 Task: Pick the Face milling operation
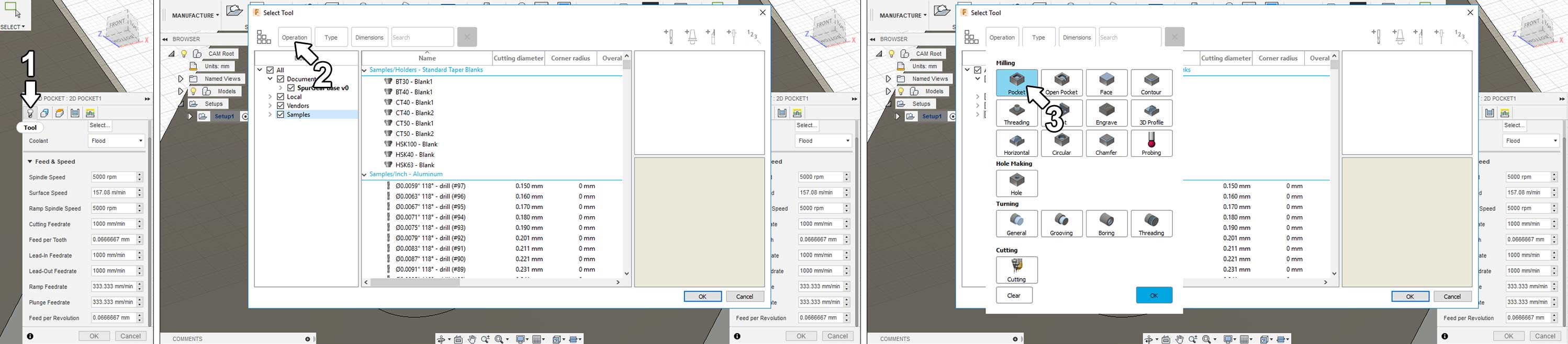tap(1106, 83)
